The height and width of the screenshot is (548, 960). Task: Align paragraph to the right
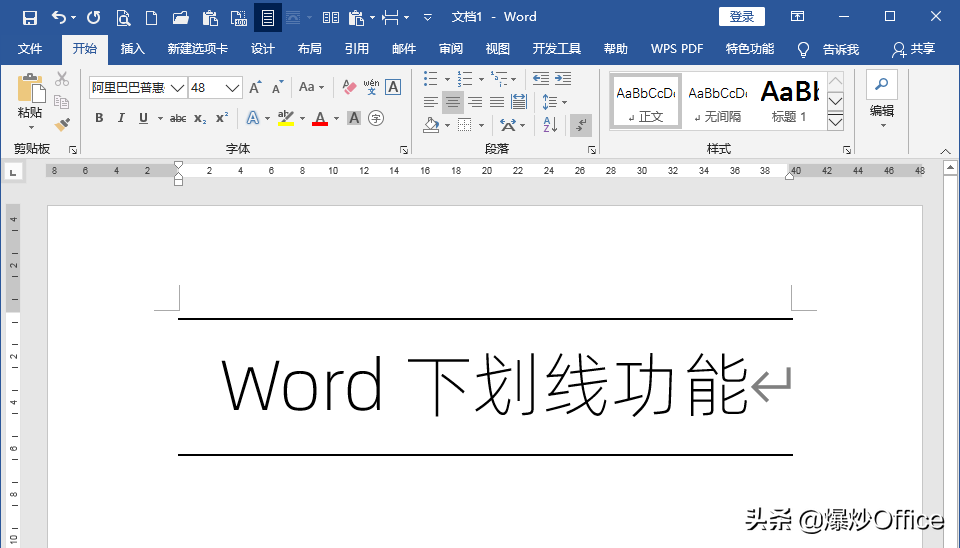[x=475, y=102]
